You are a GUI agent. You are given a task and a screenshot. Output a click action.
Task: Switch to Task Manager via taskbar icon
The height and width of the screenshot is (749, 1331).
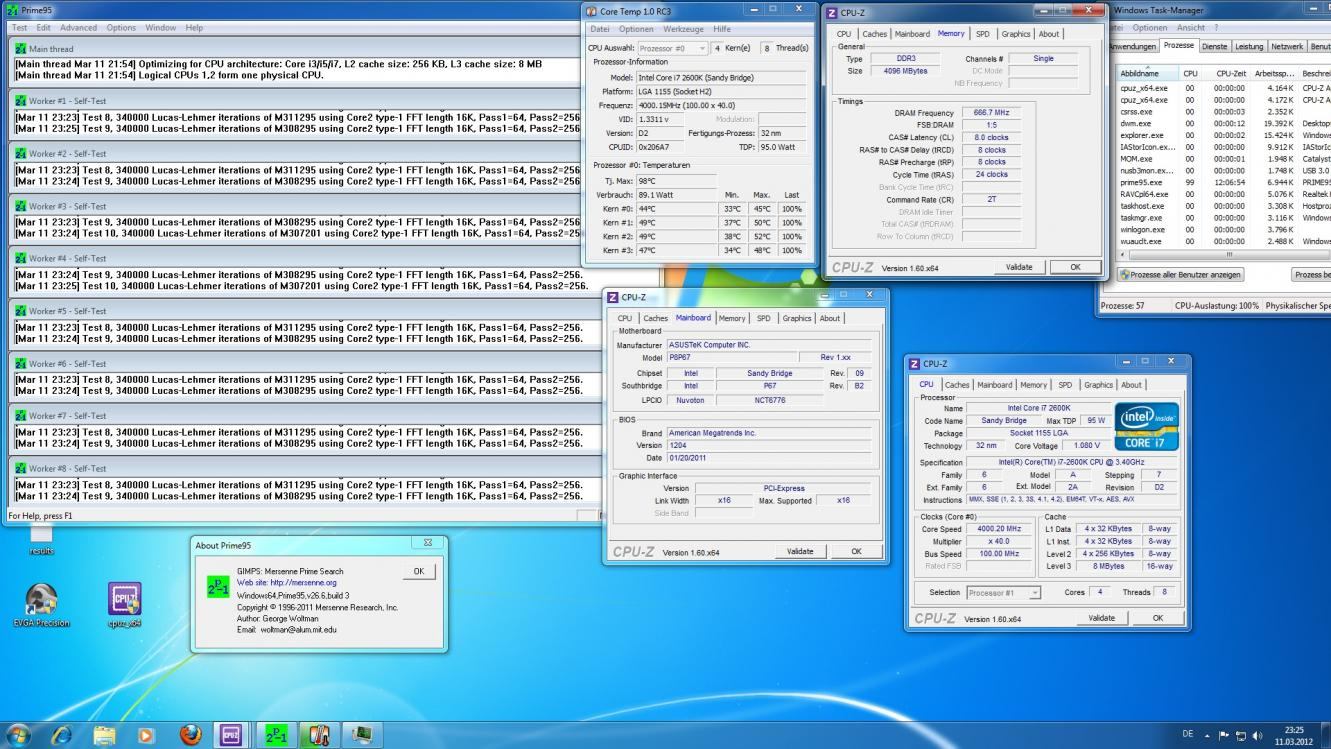click(x=360, y=735)
